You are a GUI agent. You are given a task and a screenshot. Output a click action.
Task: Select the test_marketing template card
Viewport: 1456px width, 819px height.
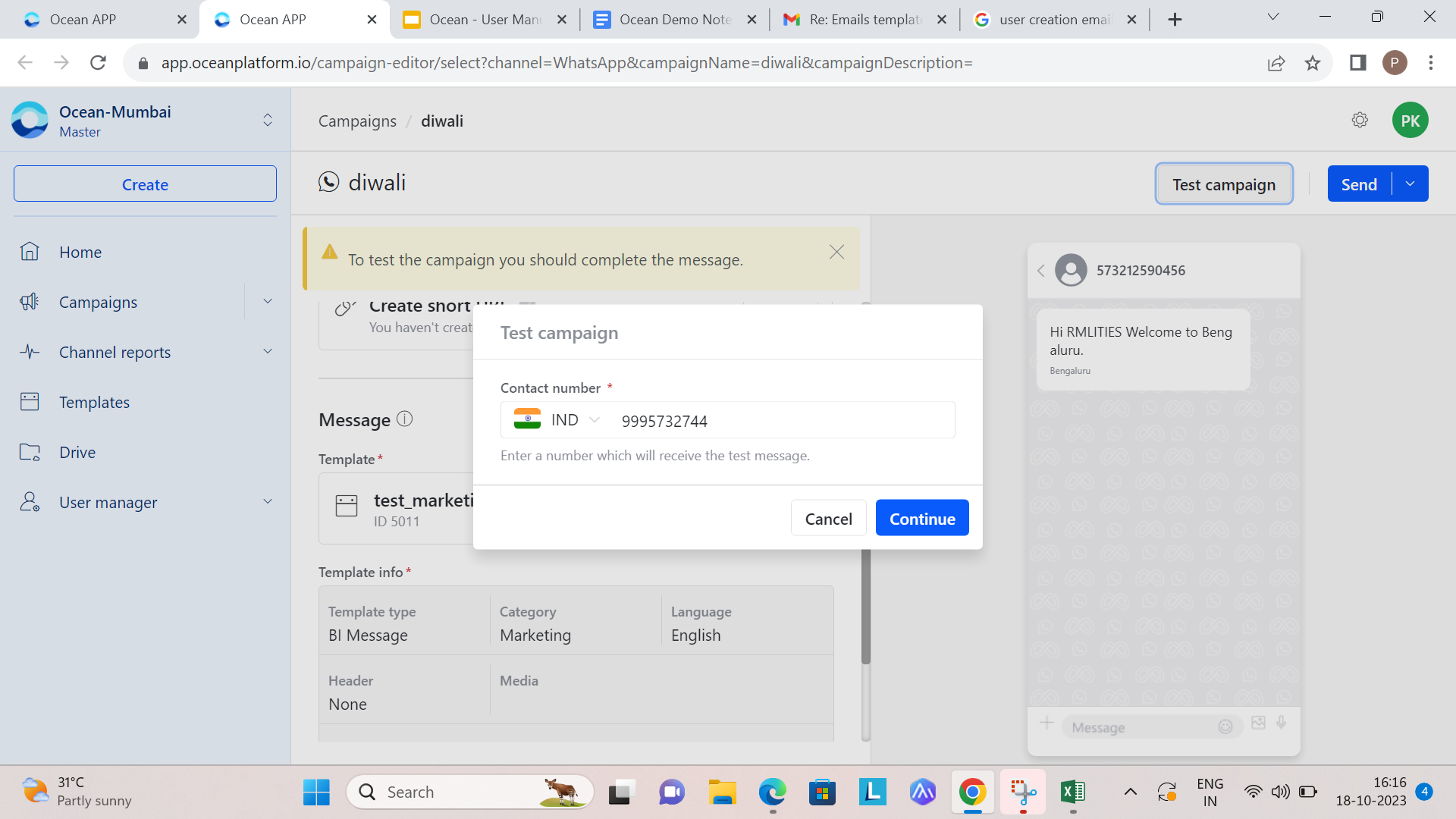pyautogui.click(x=396, y=509)
